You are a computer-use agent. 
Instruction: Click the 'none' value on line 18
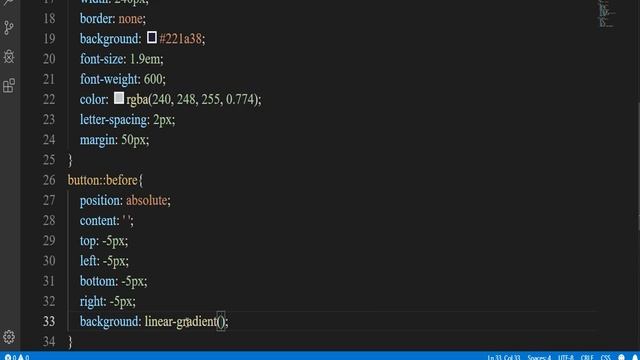130,19
